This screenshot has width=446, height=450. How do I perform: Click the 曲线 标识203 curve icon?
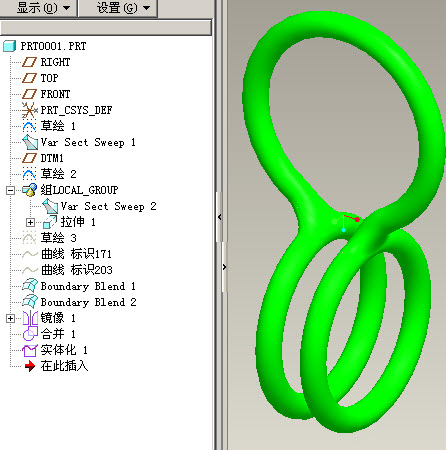[30, 270]
